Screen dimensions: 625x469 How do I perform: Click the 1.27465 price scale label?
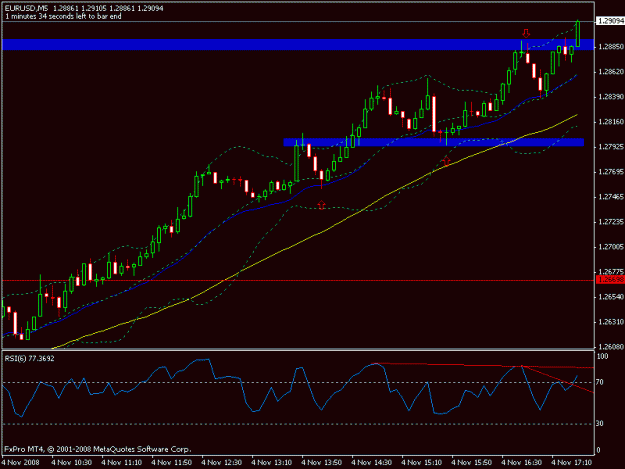click(x=611, y=197)
